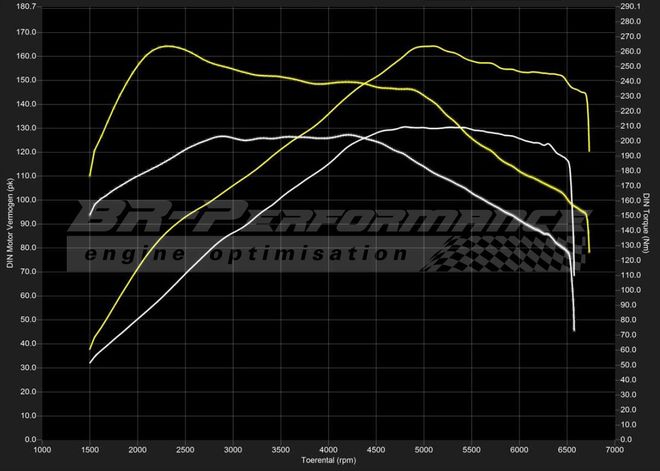
Task: Click the 0.0 origin label on left axis
Action: 30,440
